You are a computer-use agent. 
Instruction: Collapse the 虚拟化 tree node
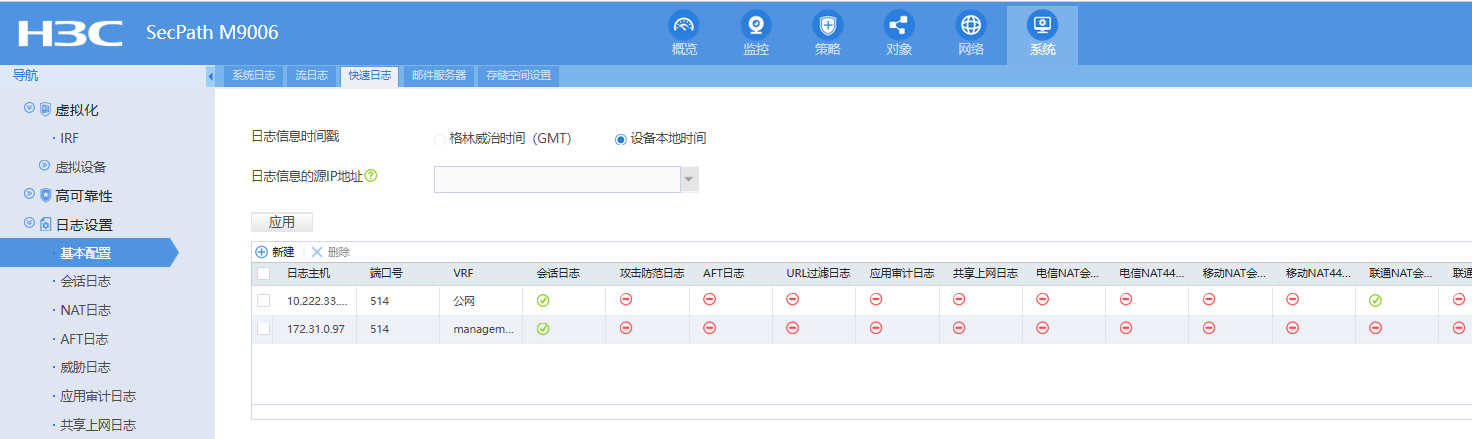click(x=29, y=108)
